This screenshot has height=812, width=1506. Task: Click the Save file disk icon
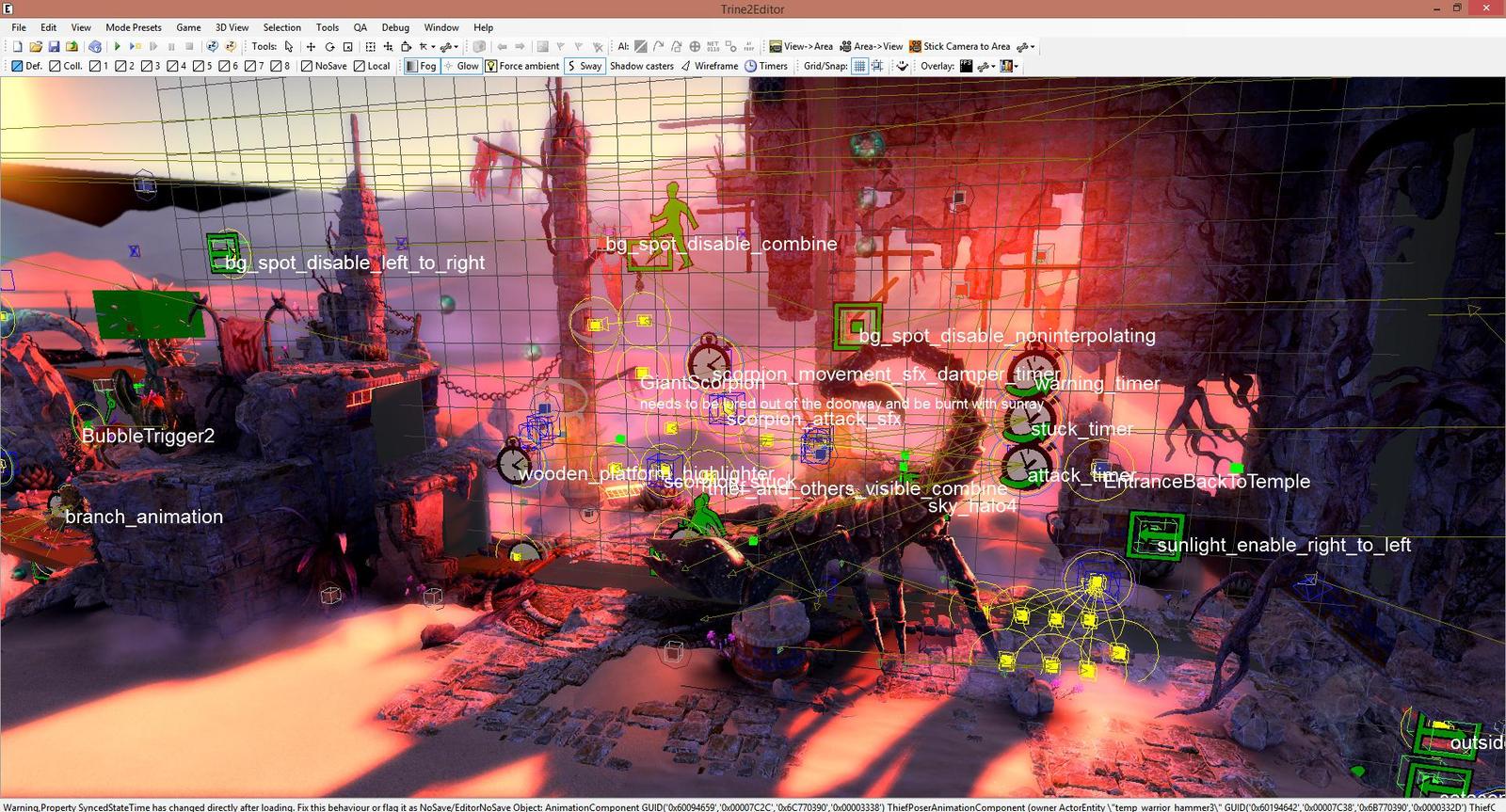54,46
